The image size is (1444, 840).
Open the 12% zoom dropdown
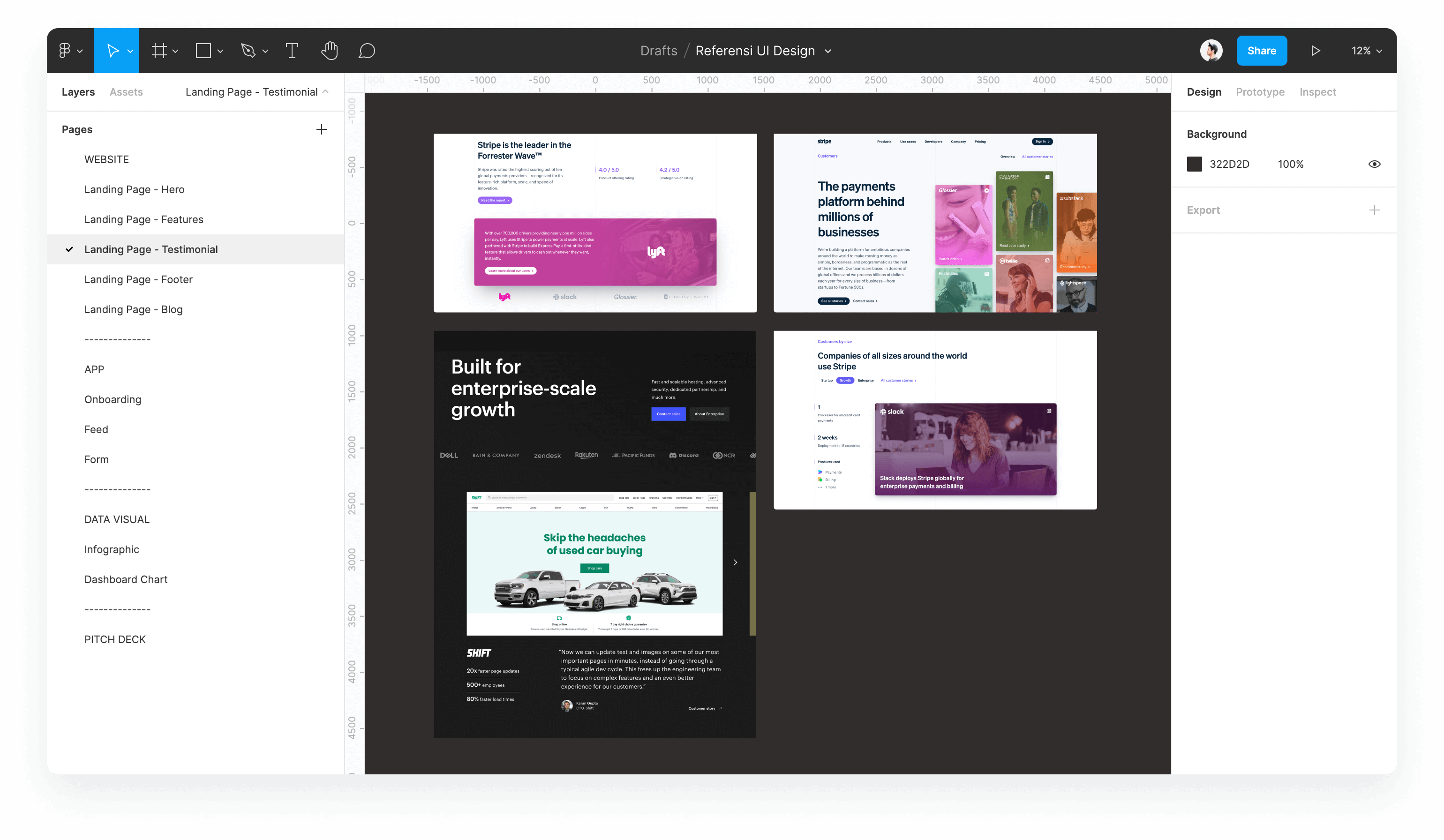[x=1367, y=51]
